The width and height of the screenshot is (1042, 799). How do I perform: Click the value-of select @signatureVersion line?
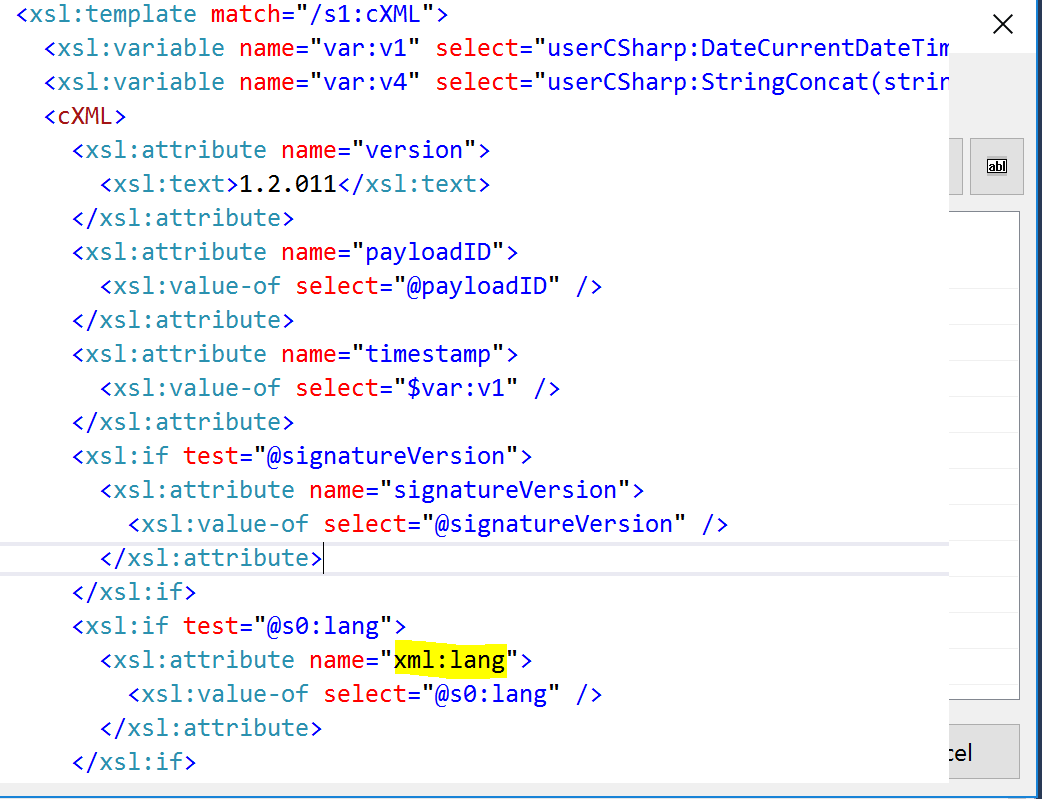click(x=428, y=524)
